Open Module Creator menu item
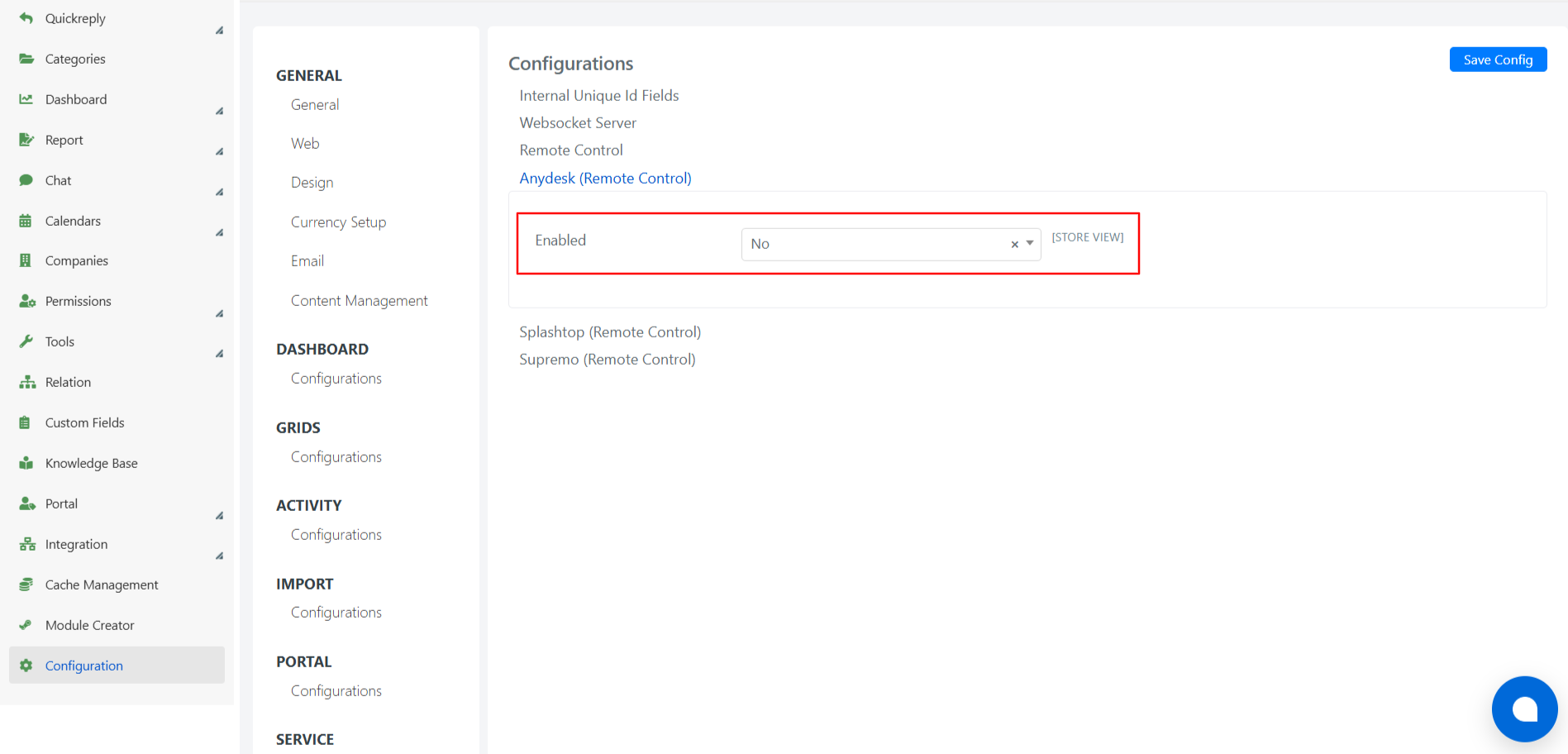The image size is (1568, 754). click(x=89, y=625)
